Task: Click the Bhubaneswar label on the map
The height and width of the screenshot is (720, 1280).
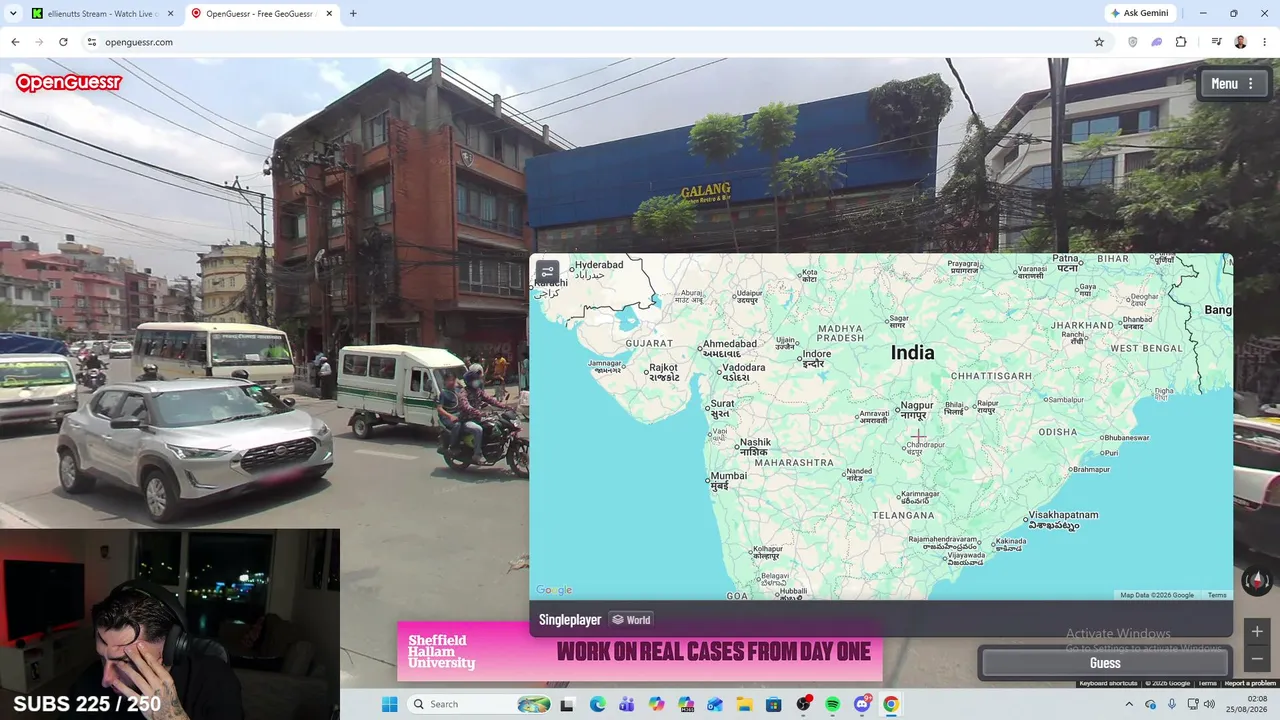Action: [x=1126, y=438]
